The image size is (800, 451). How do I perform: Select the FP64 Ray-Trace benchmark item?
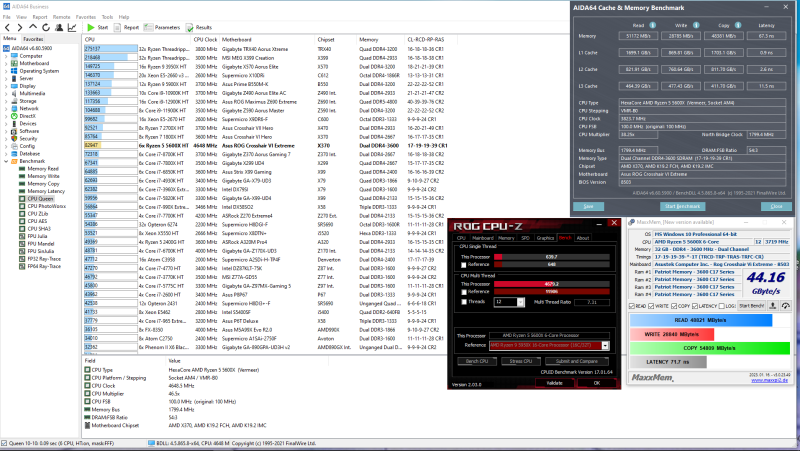44,266
